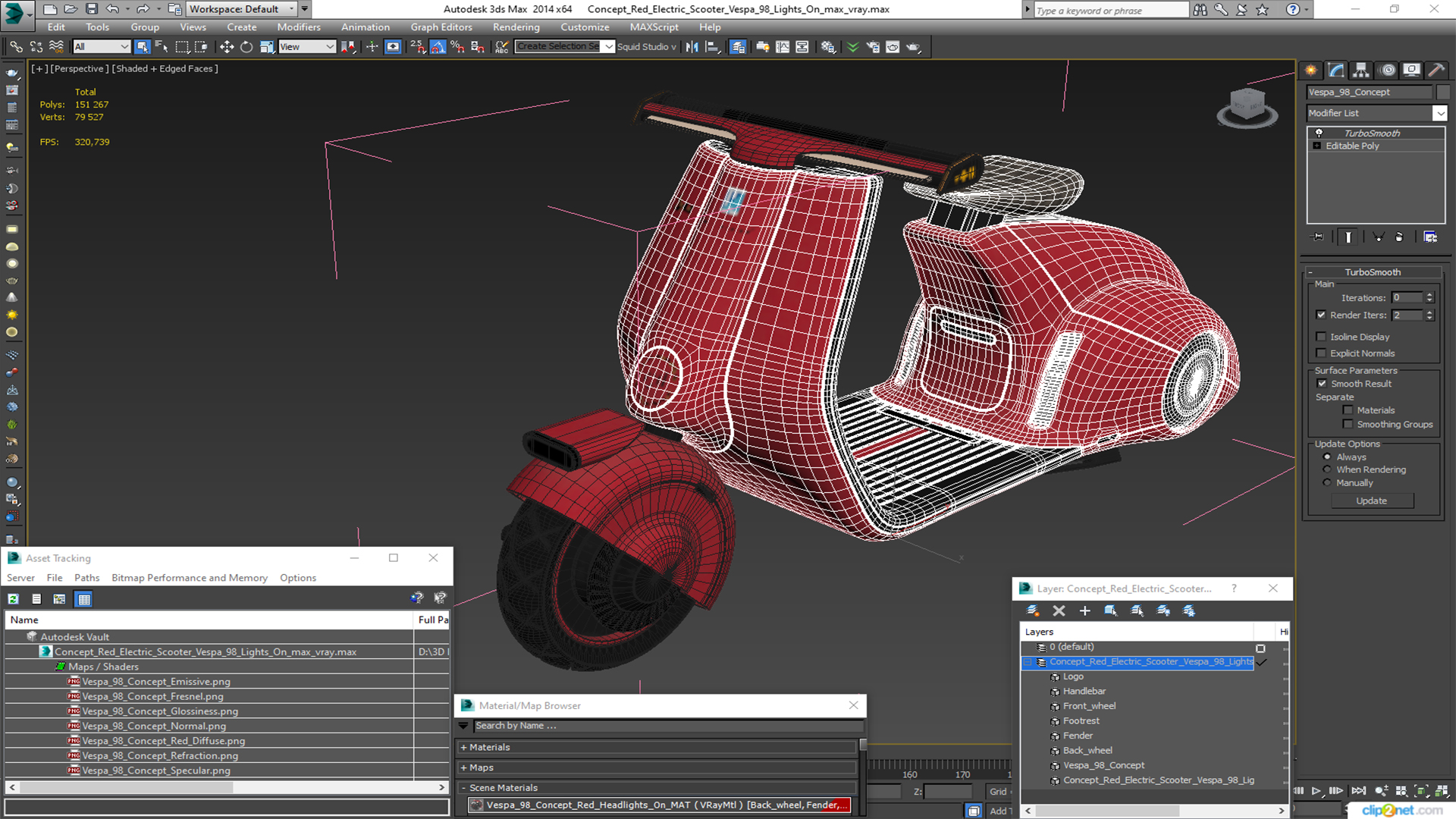Open the Modifier List dropdown
The height and width of the screenshot is (819, 1456).
click(1439, 113)
